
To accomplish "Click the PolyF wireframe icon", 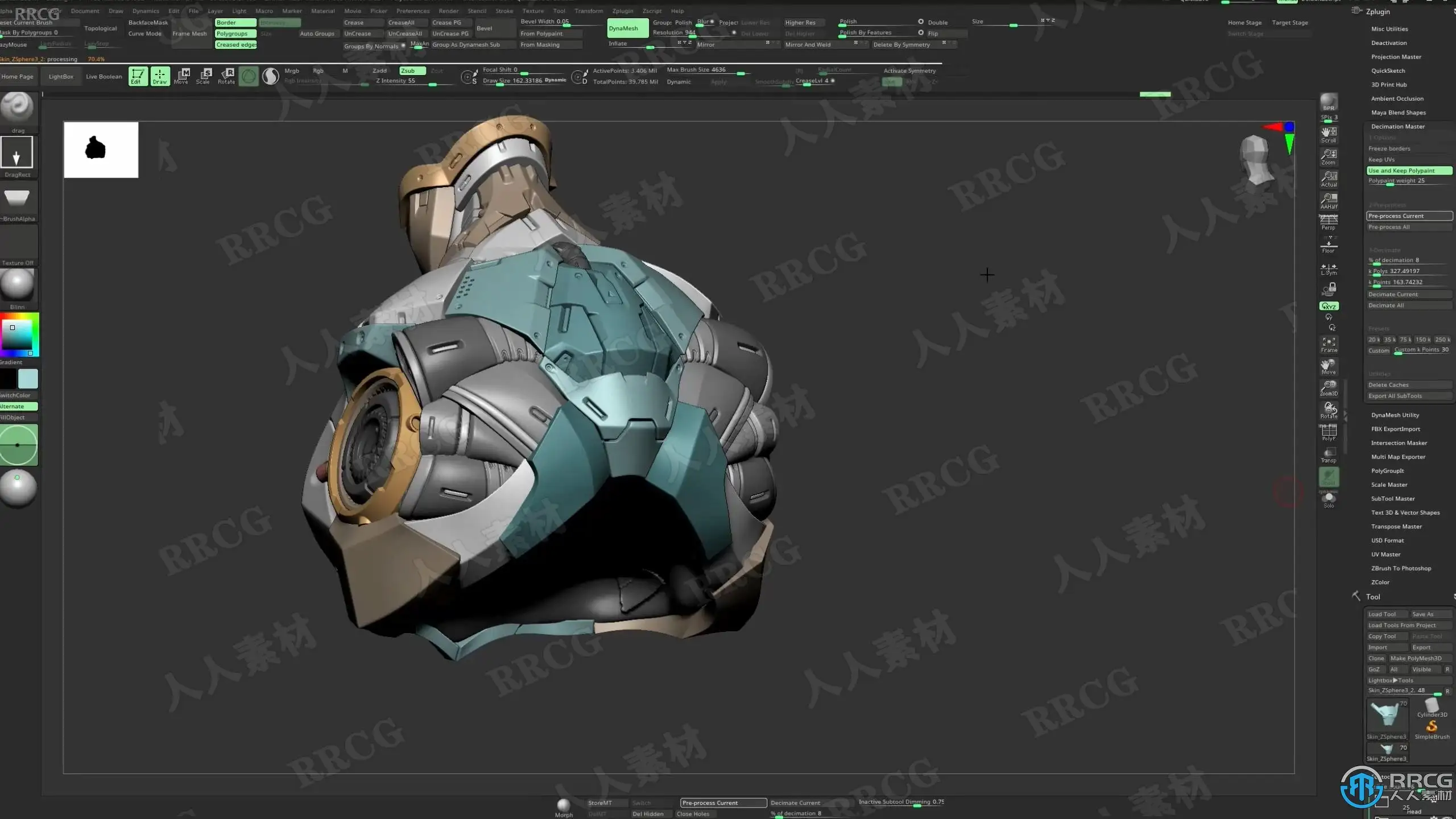I will tap(1329, 433).
